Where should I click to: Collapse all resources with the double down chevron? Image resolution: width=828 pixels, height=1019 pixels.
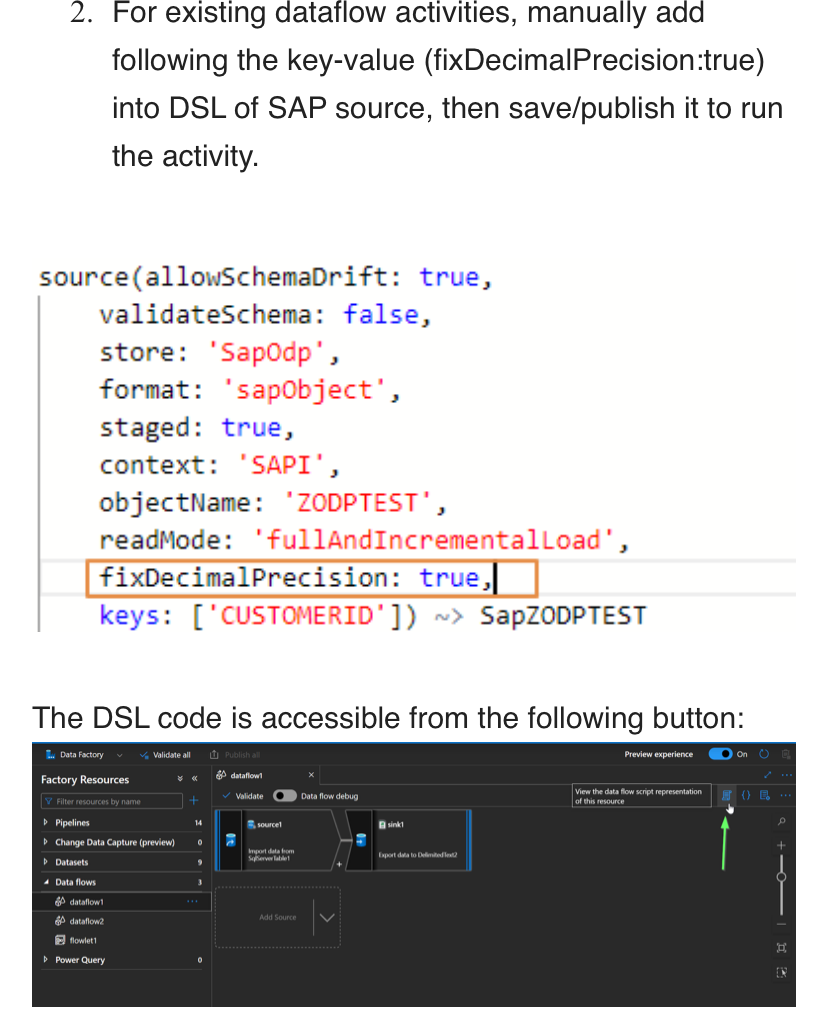point(180,779)
